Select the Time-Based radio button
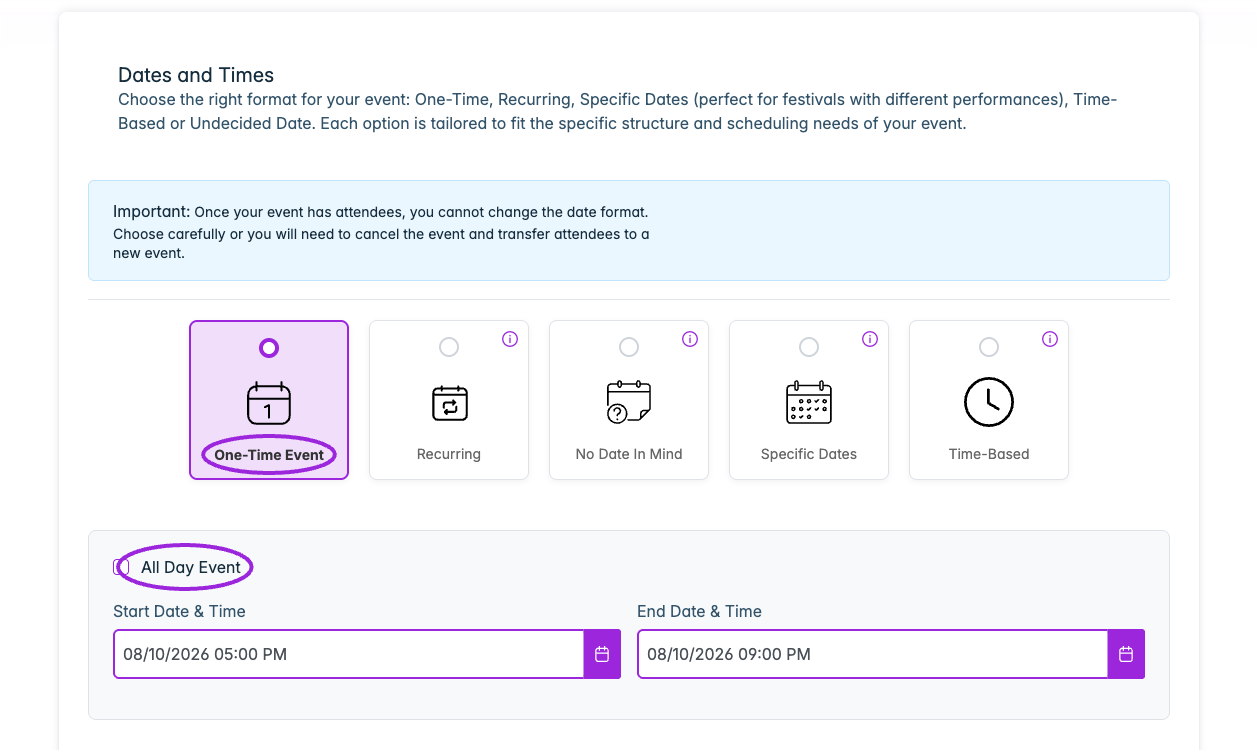1258x750 pixels. 989,347
